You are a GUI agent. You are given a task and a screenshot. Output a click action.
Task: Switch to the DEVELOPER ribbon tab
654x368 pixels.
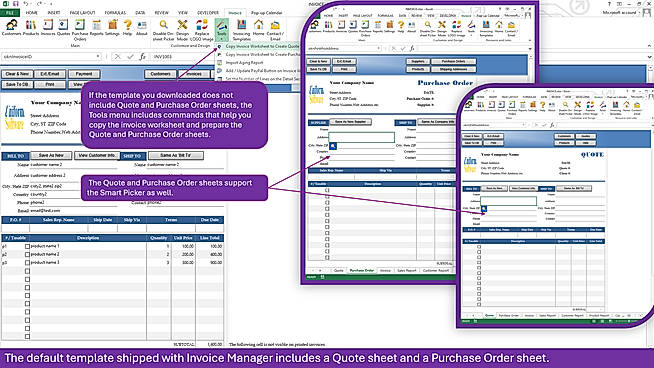tap(208, 13)
